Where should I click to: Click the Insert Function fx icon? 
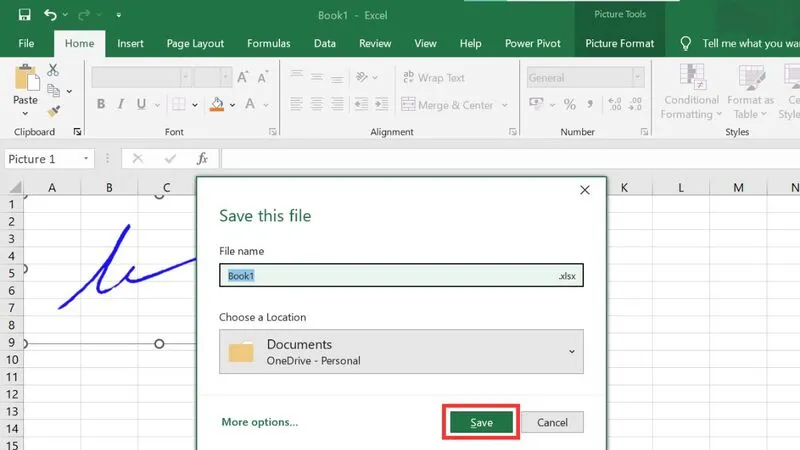[202, 159]
